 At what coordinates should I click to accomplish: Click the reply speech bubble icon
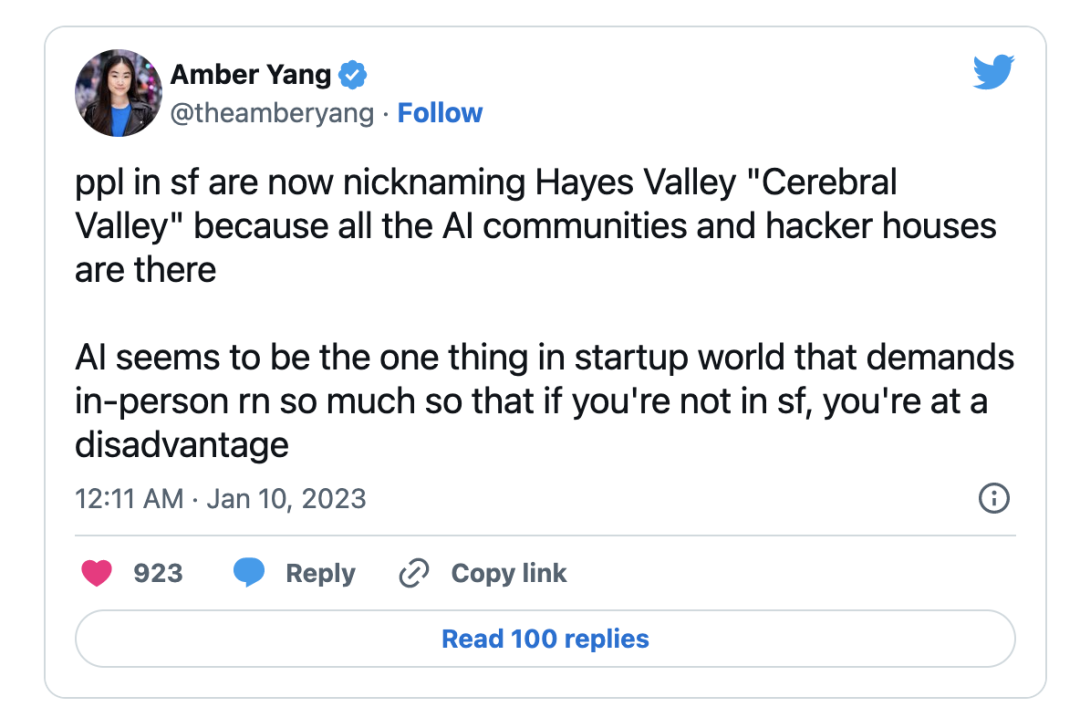pos(249,573)
